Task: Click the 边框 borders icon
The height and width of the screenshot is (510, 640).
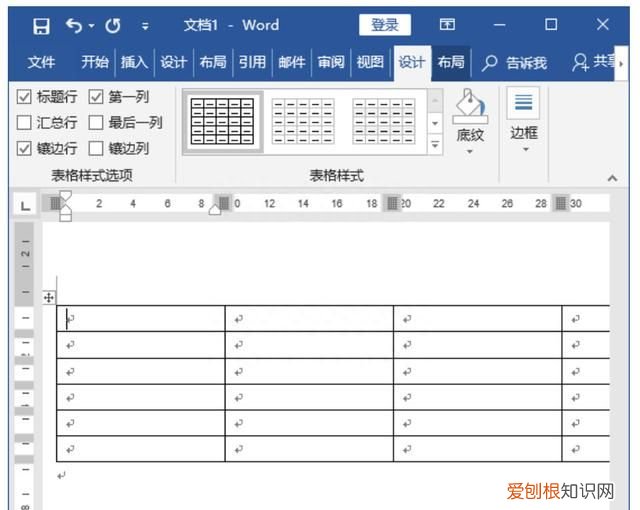Action: coord(523,103)
